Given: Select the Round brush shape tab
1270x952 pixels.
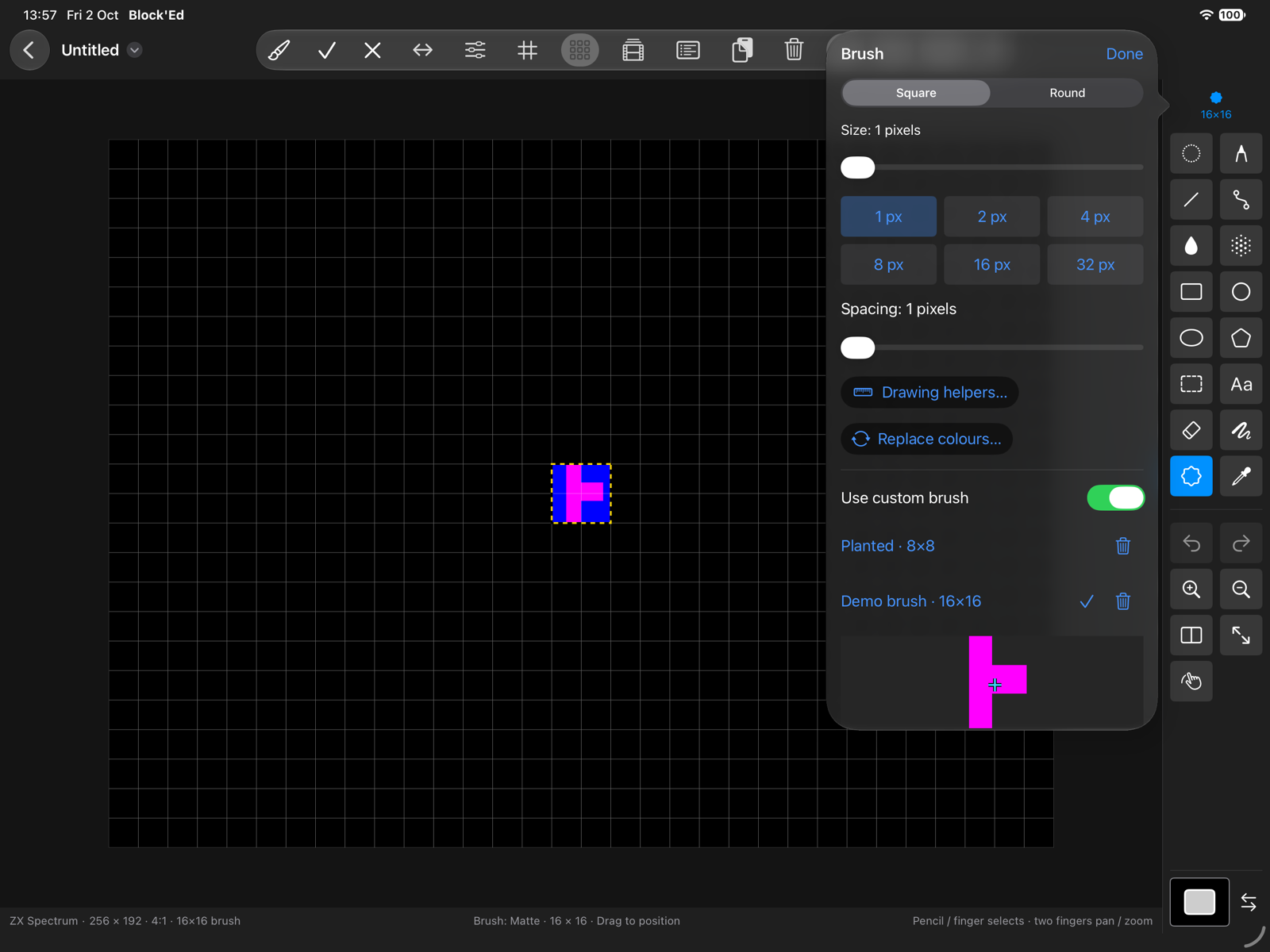Looking at the screenshot, I should point(1067,93).
